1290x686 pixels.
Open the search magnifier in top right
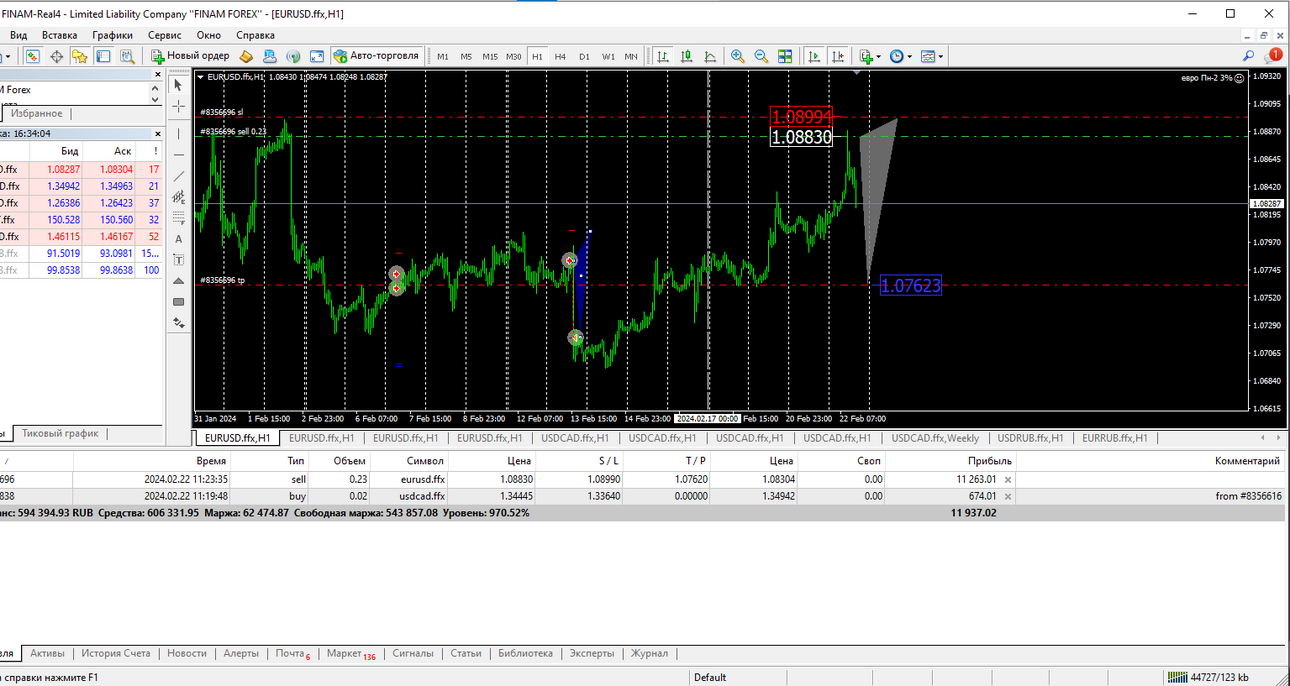click(x=1249, y=56)
